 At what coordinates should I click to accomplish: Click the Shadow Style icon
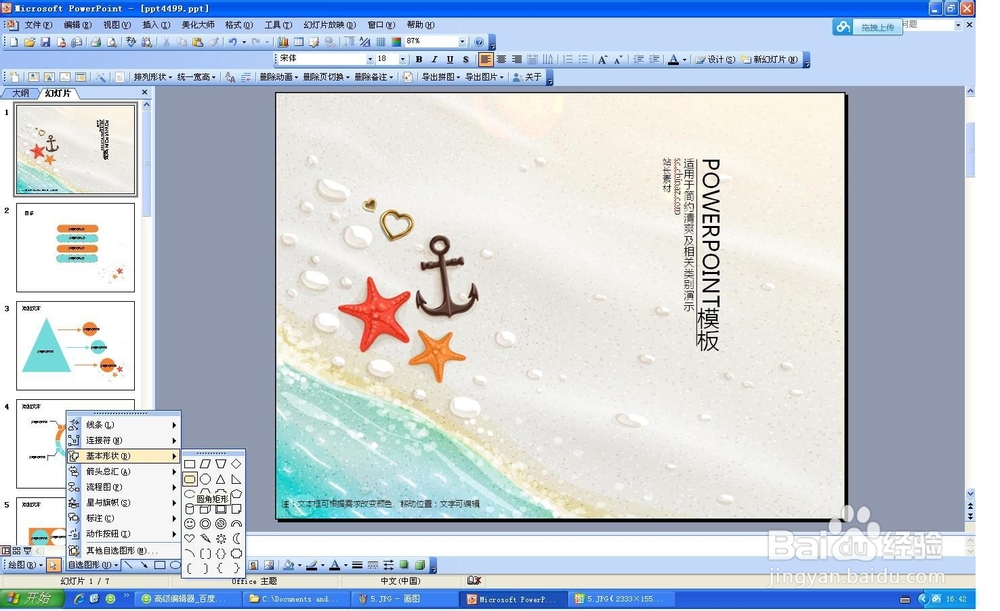point(404,565)
